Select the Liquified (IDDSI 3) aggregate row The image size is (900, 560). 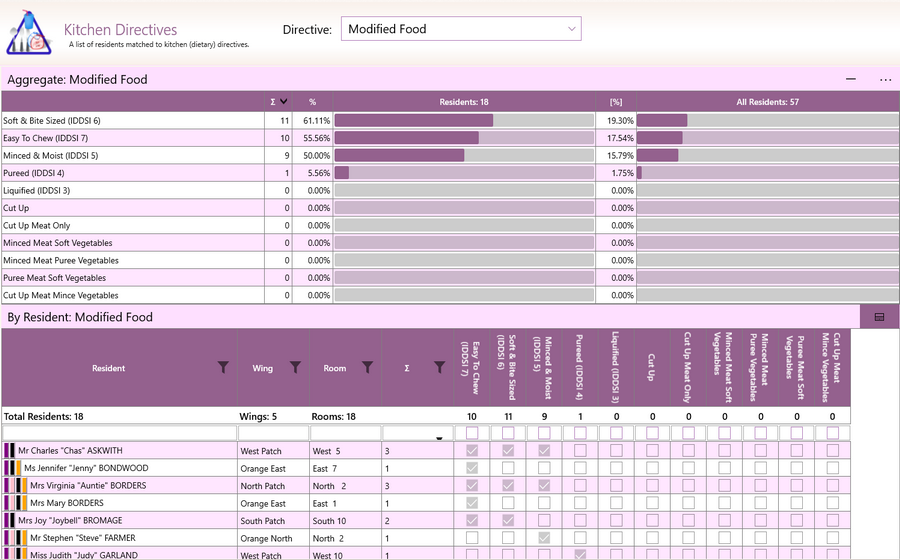pyautogui.click(x=450, y=190)
